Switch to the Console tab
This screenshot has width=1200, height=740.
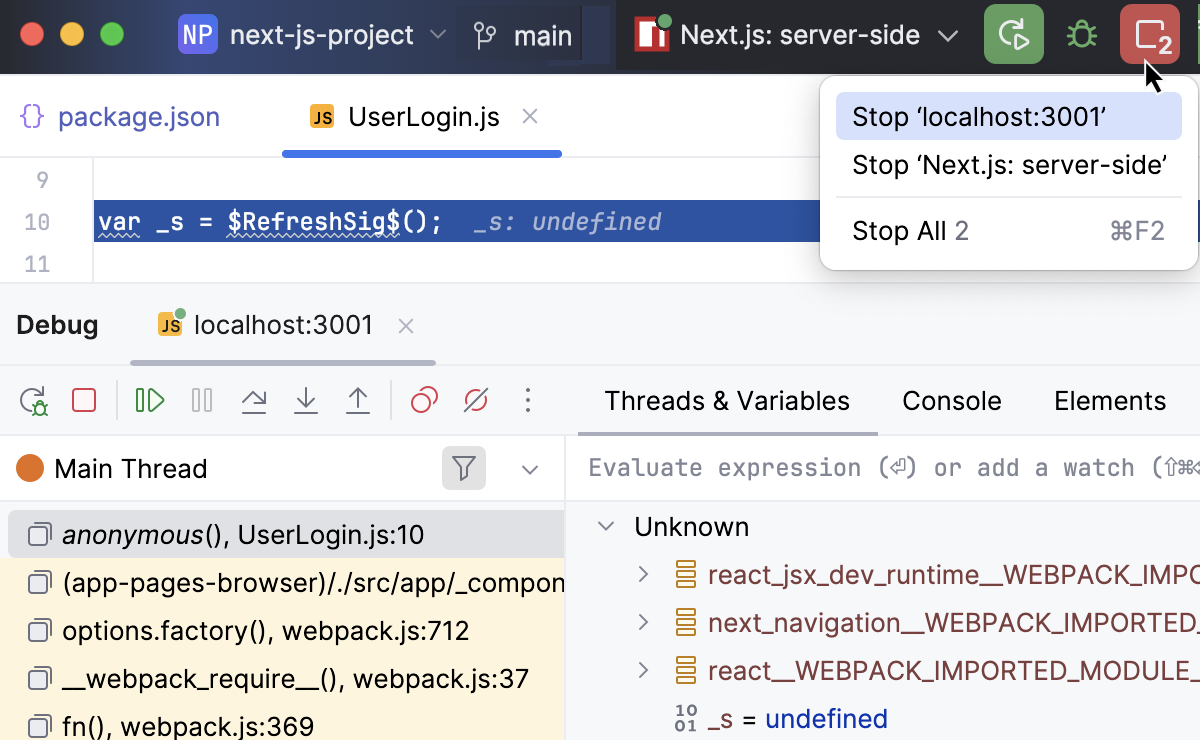951,401
